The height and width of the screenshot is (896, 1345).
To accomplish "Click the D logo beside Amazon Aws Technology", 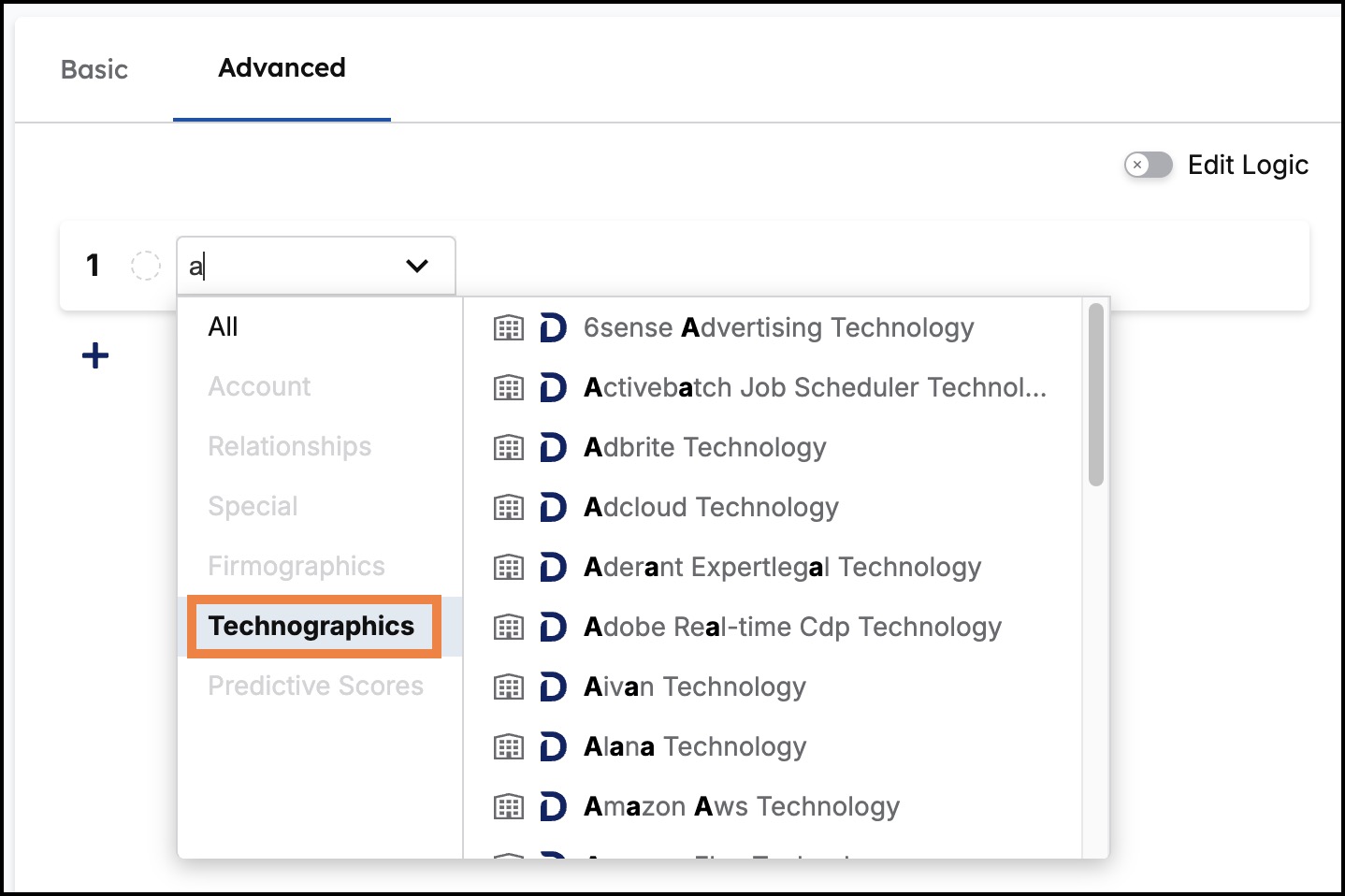I will point(553,806).
